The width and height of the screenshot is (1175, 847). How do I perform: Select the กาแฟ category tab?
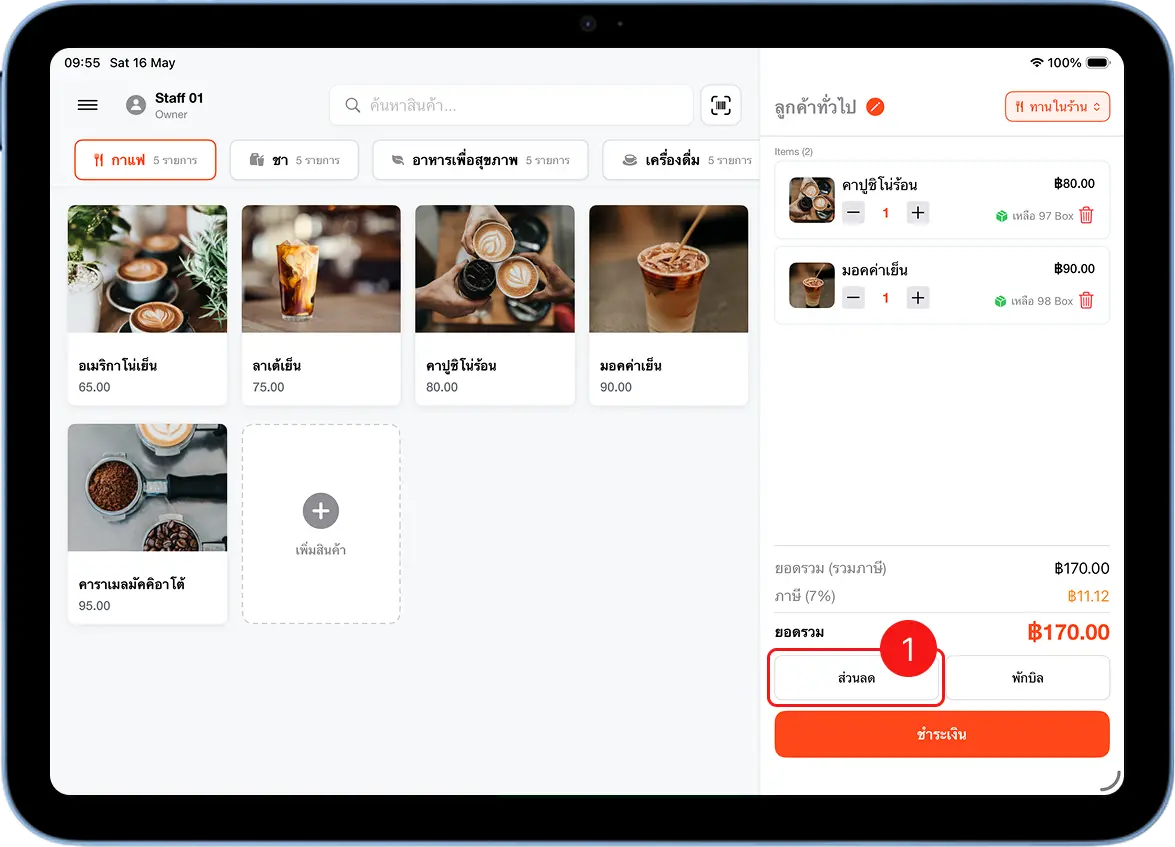point(145,160)
